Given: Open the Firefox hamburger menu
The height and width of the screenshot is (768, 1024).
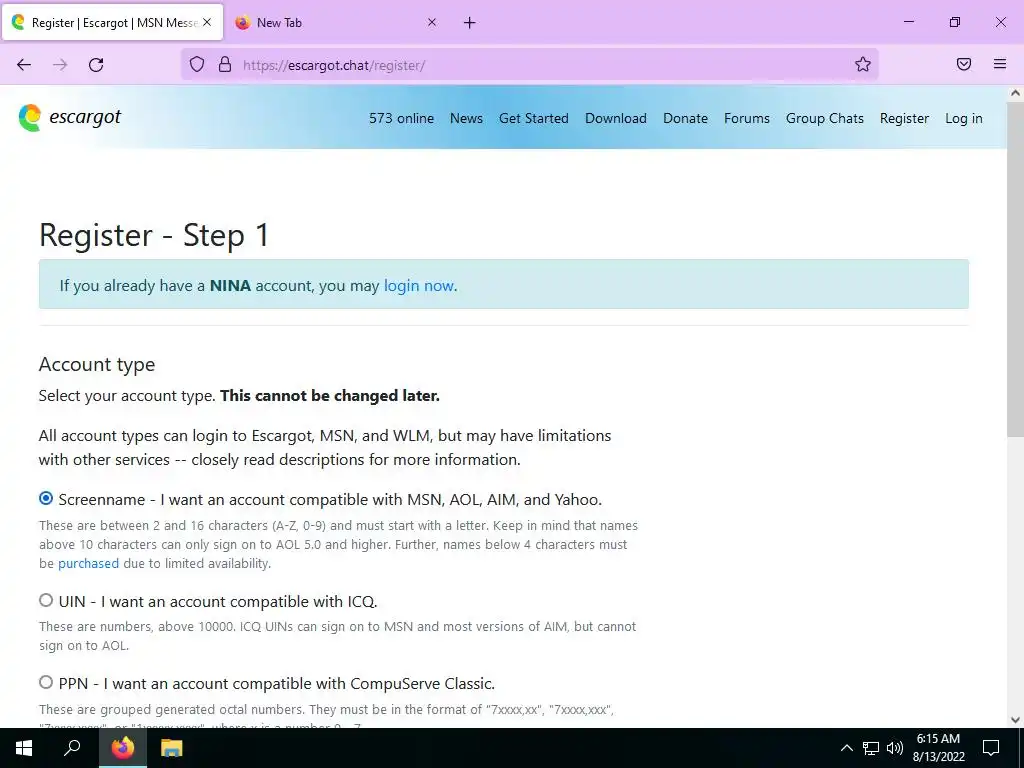Looking at the screenshot, I should (1000, 64).
